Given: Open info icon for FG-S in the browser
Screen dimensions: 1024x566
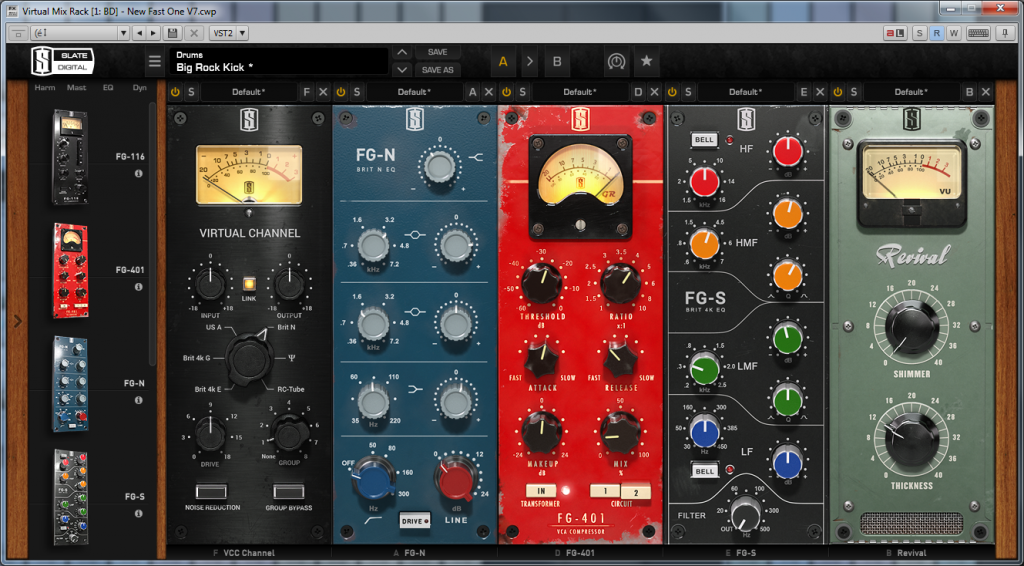Looking at the screenshot, I should pos(138,514).
